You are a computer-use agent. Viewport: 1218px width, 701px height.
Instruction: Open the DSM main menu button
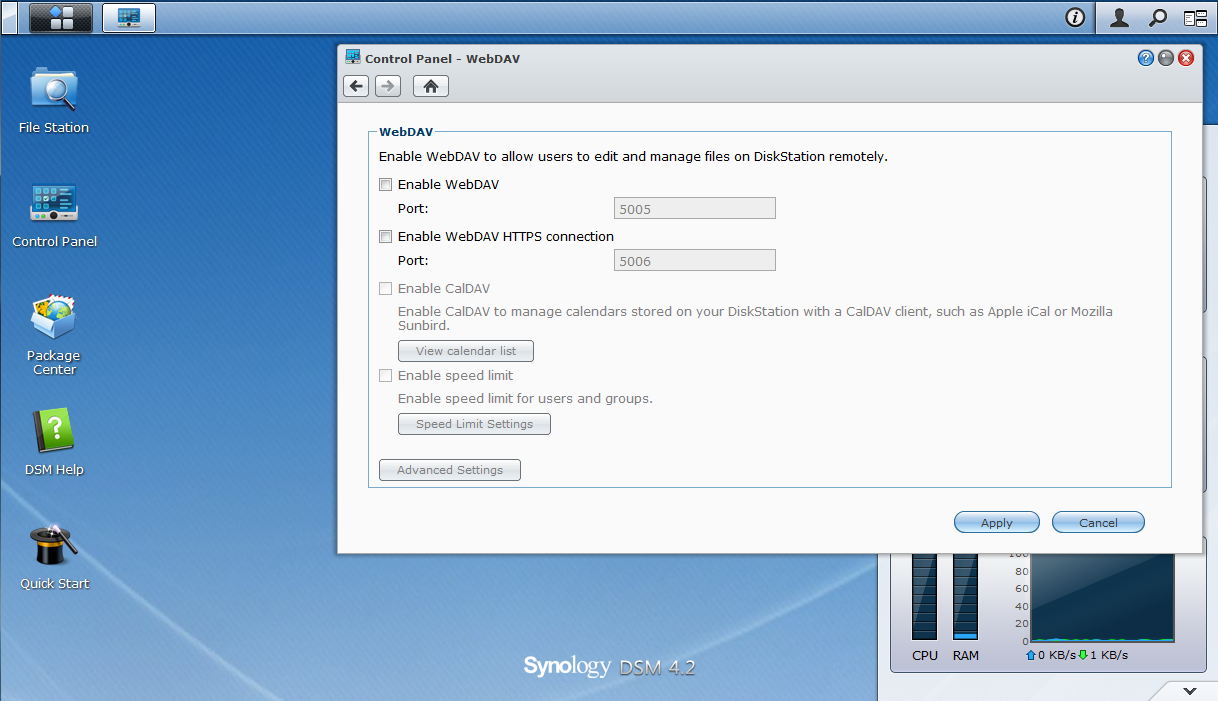61,17
